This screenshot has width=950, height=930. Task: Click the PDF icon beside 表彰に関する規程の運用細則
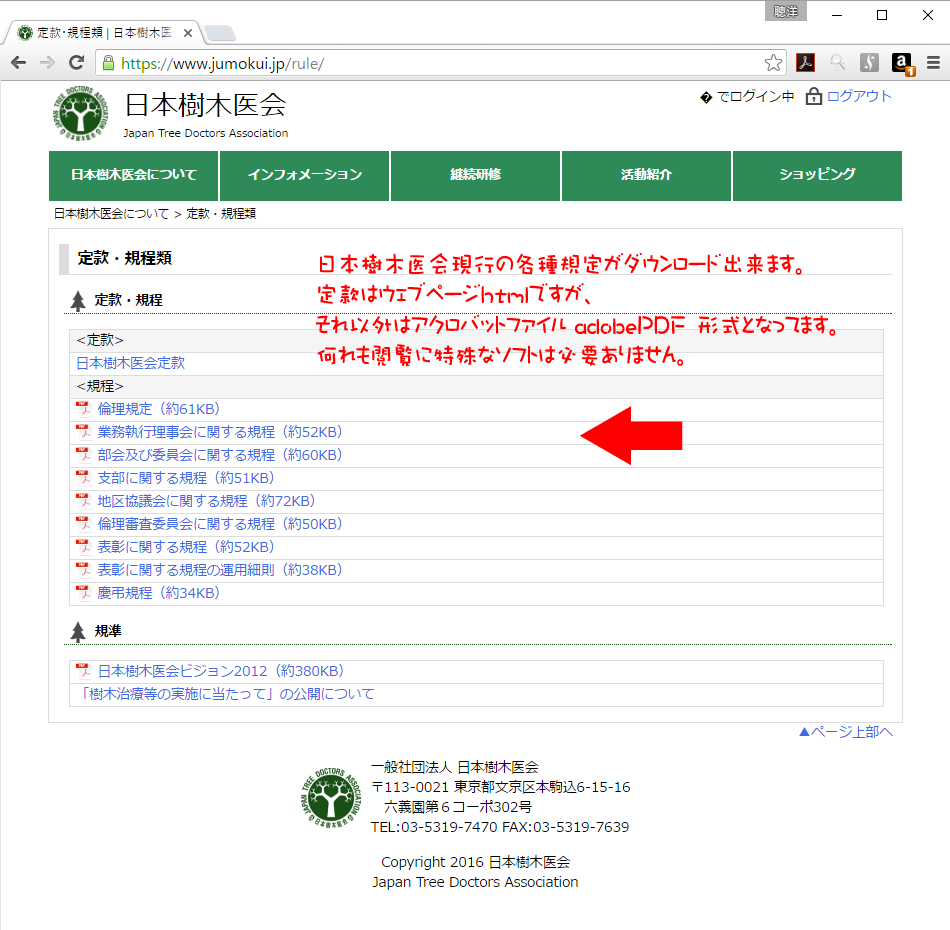click(83, 570)
